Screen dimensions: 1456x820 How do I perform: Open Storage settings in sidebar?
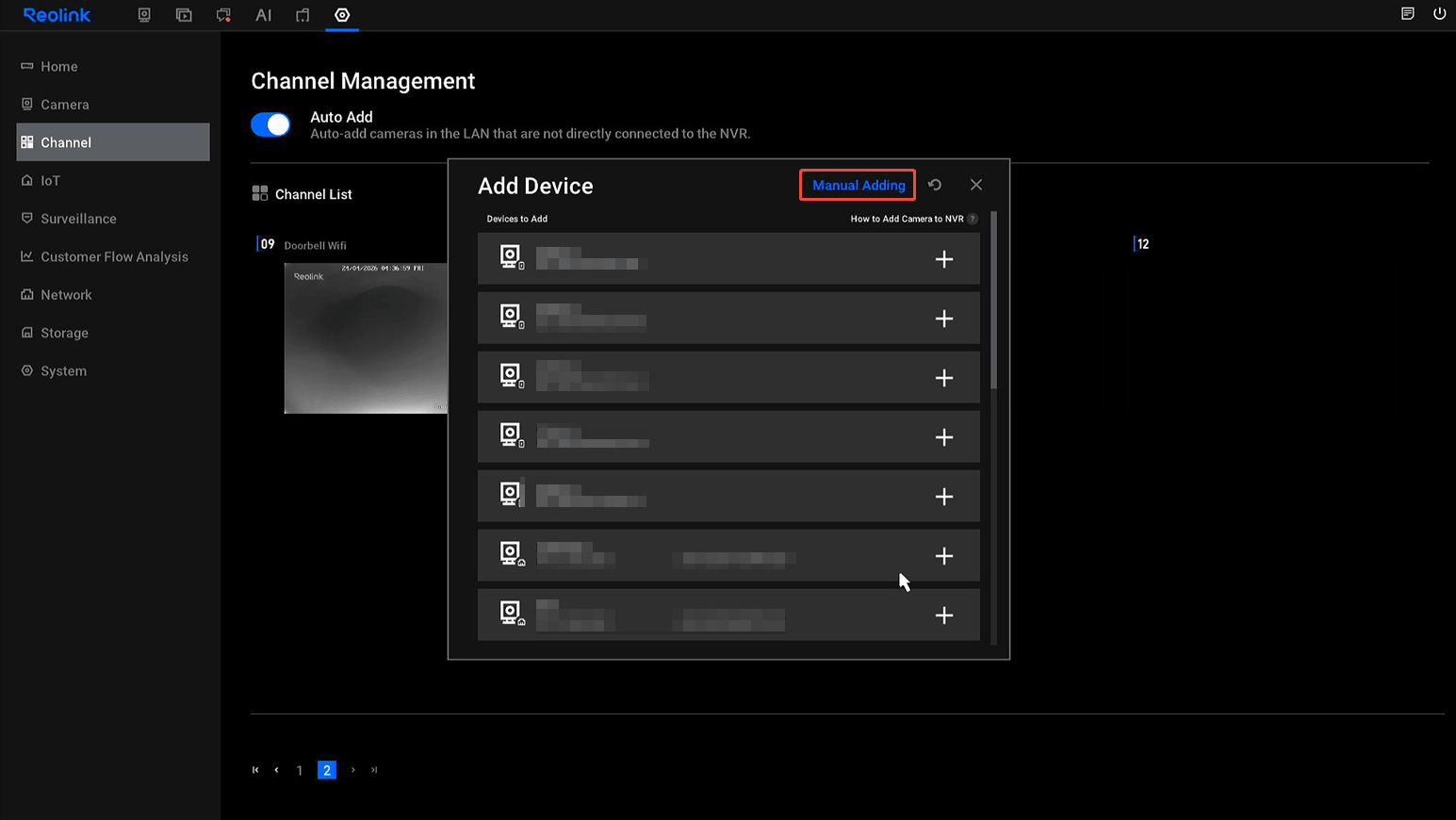click(112, 333)
